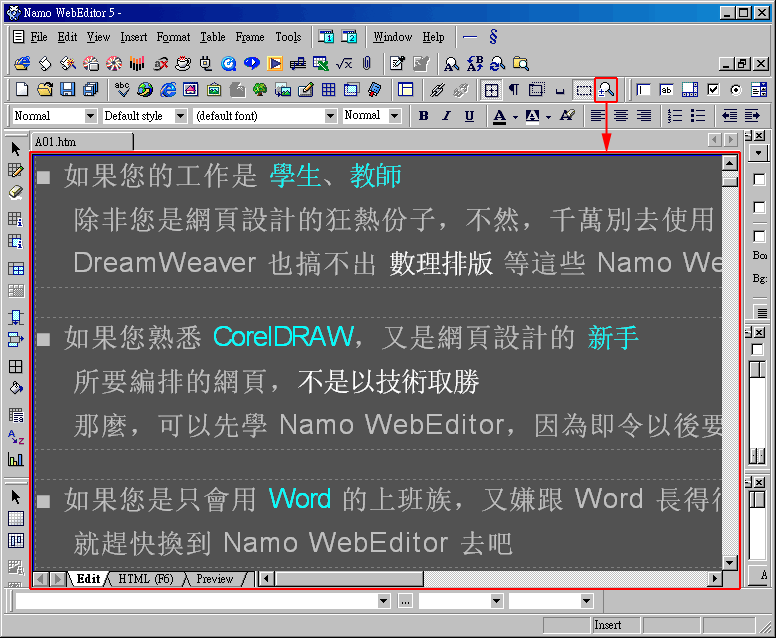Screen dimensions: 776x638
Task: Open the Normal font size dropdown
Action: point(394,116)
